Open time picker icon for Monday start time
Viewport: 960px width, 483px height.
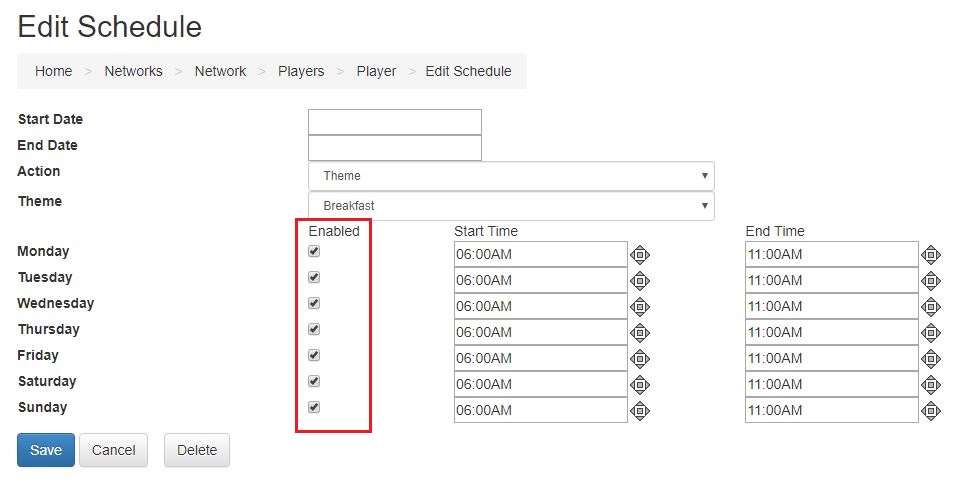639,255
